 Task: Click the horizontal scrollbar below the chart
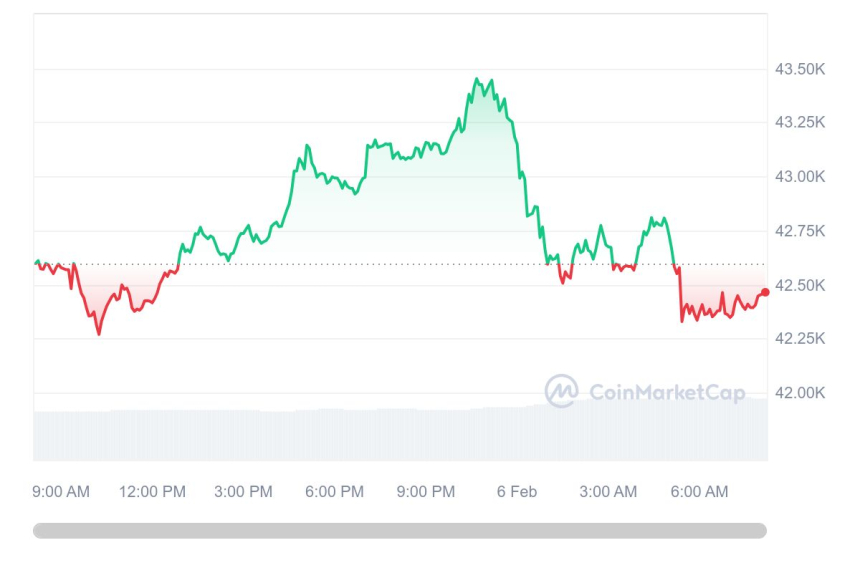coord(400,531)
